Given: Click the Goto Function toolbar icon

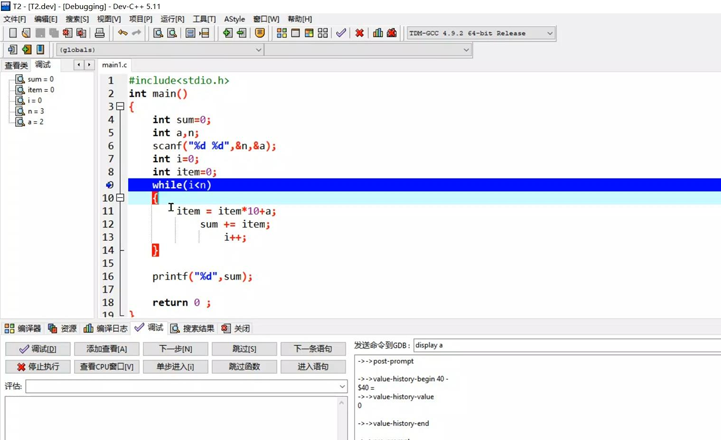Looking at the screenshot, I should pos(190,33).
